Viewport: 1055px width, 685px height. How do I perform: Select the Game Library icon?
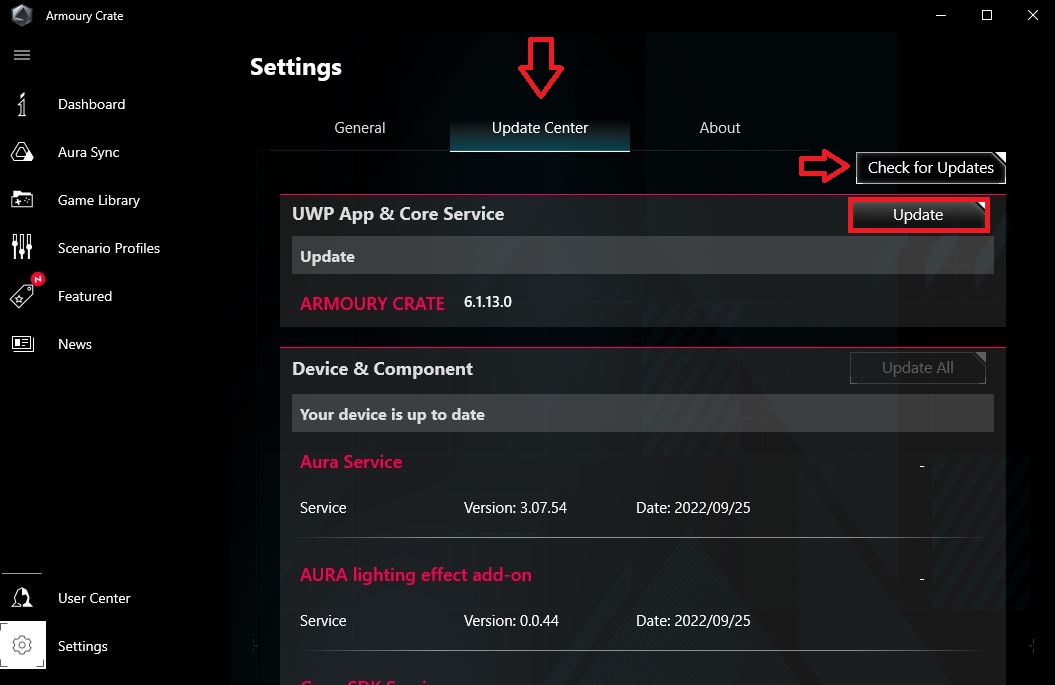point(22,200)
